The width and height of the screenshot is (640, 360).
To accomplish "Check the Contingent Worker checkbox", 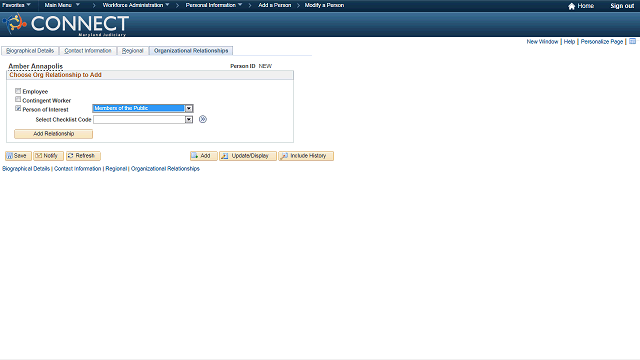I will [18, 100].
